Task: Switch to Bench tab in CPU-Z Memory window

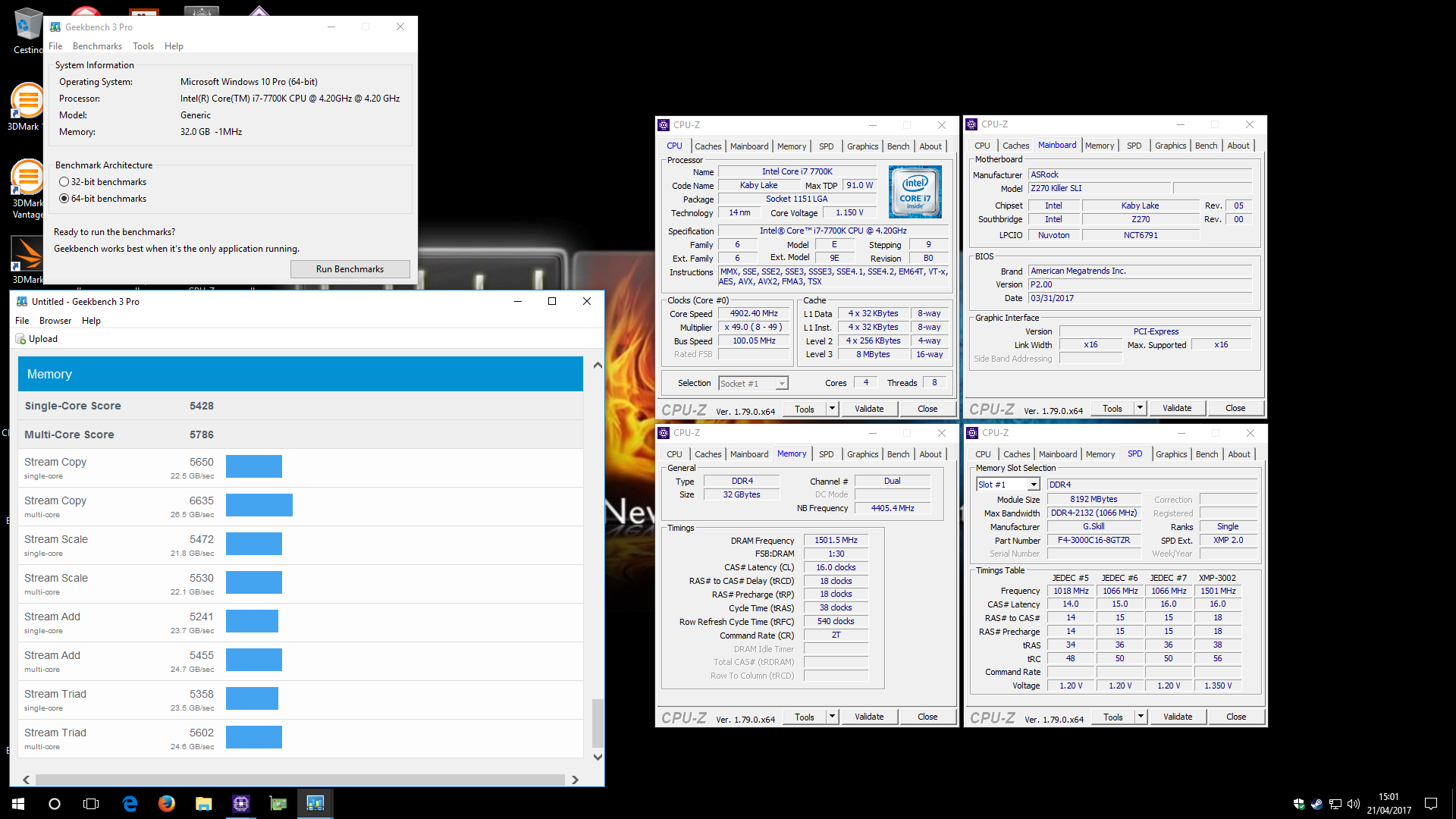Action: [x=898, y=454]
